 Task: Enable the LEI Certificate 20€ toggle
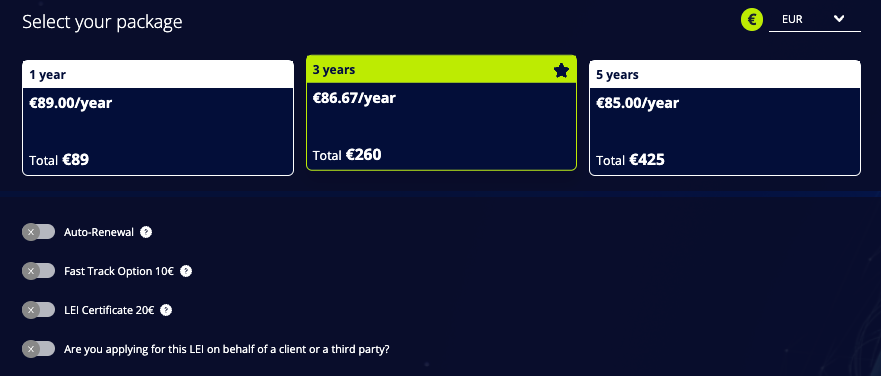click(x=39, y=310)
